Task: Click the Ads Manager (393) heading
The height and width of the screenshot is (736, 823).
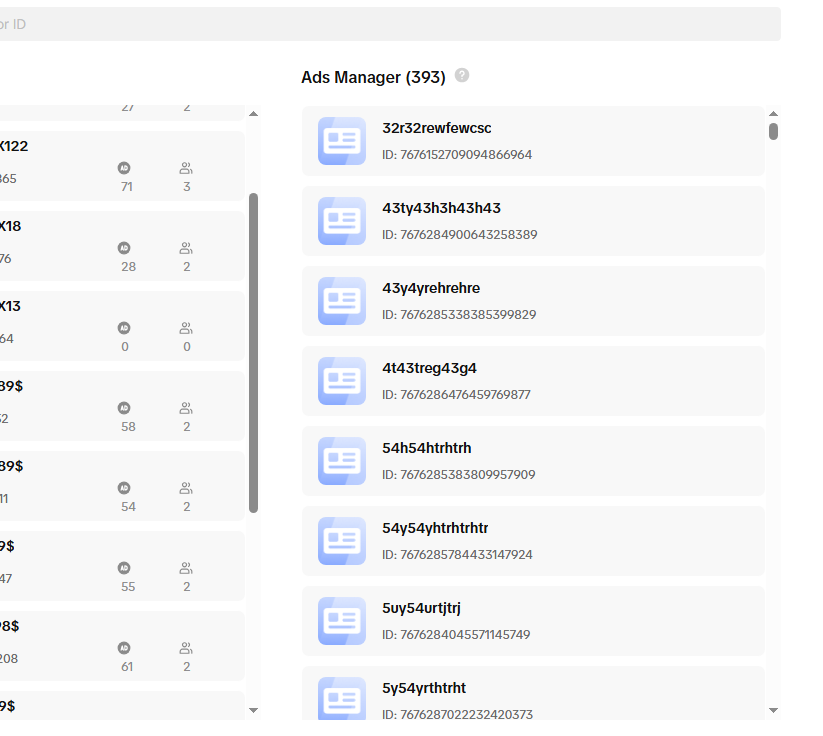Action: 373,77
